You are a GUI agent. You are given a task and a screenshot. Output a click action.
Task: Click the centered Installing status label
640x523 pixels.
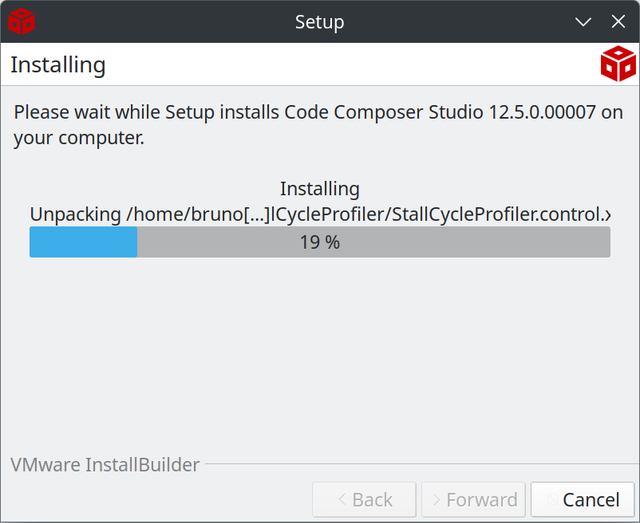click(320, 189)
